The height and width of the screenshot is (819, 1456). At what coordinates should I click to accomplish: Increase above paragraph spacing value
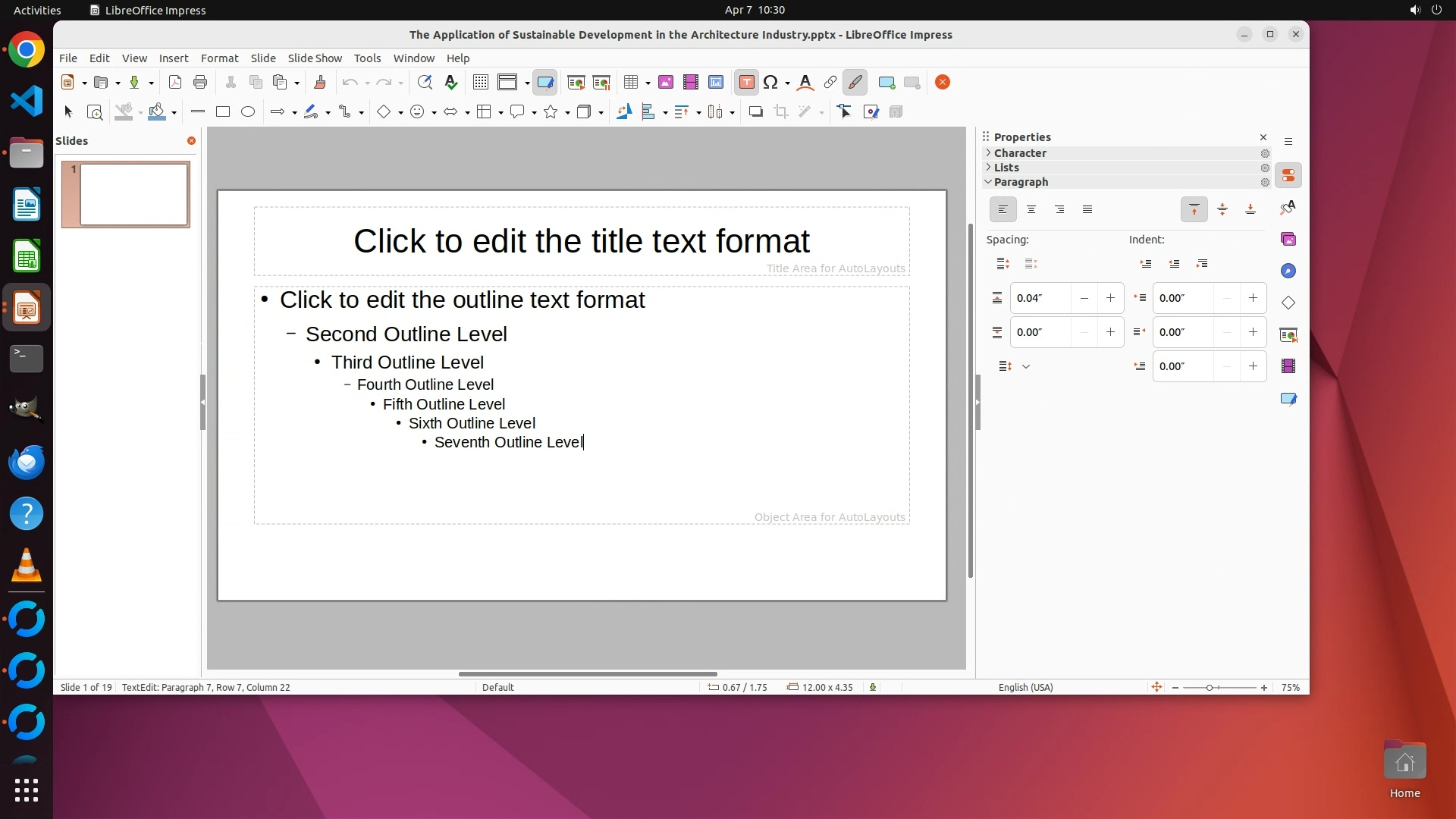1110,298
